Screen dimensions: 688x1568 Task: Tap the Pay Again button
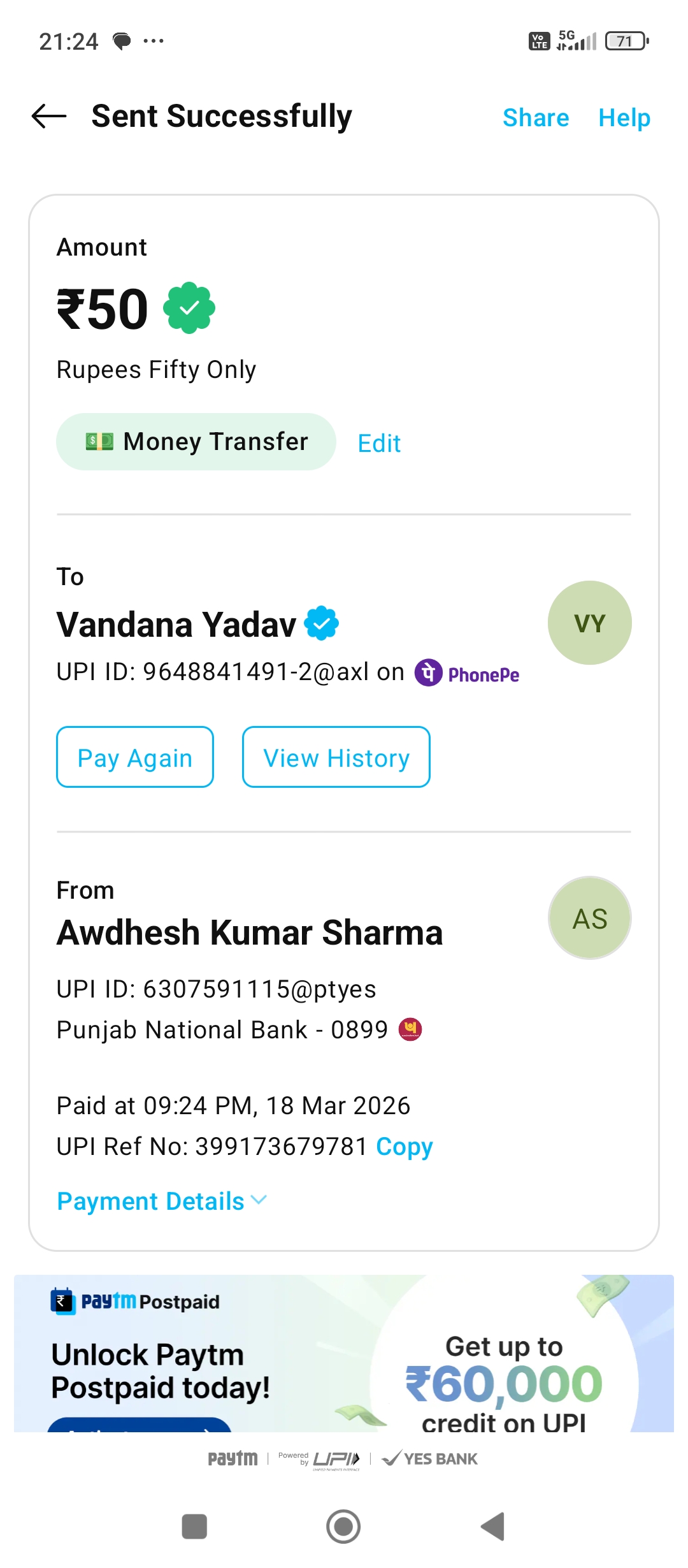[x=135, y=757]
